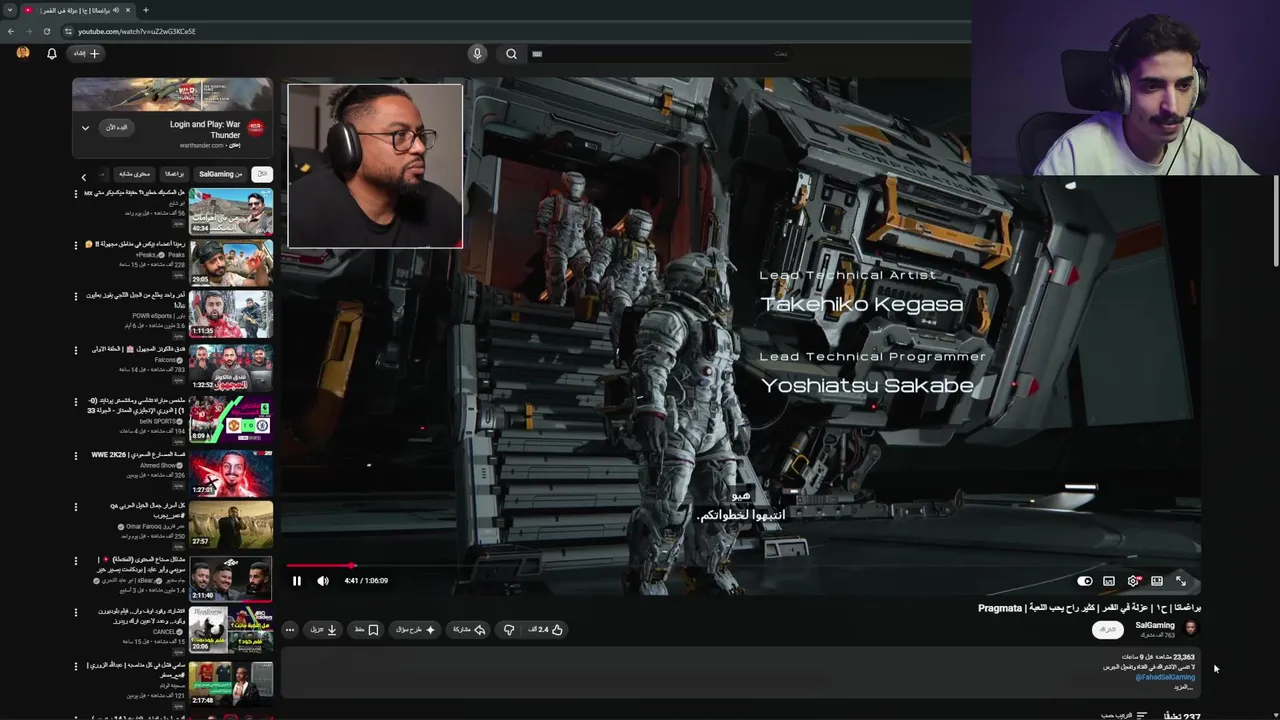Open the player settings gear
This screenshot has width=1280, height=720.
1133,581
